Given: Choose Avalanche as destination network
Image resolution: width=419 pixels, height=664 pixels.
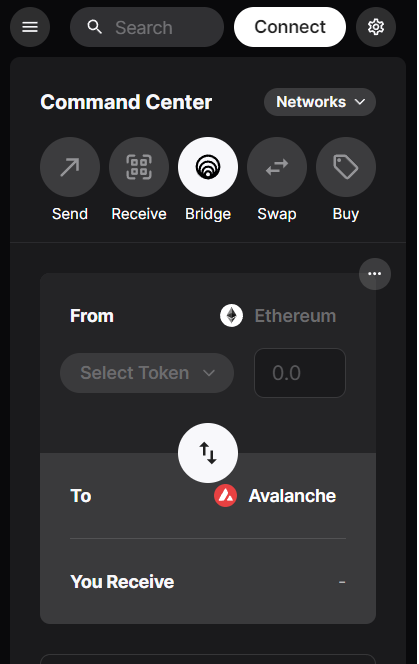Looking at the screenshot, I should [x=292, y=496].
